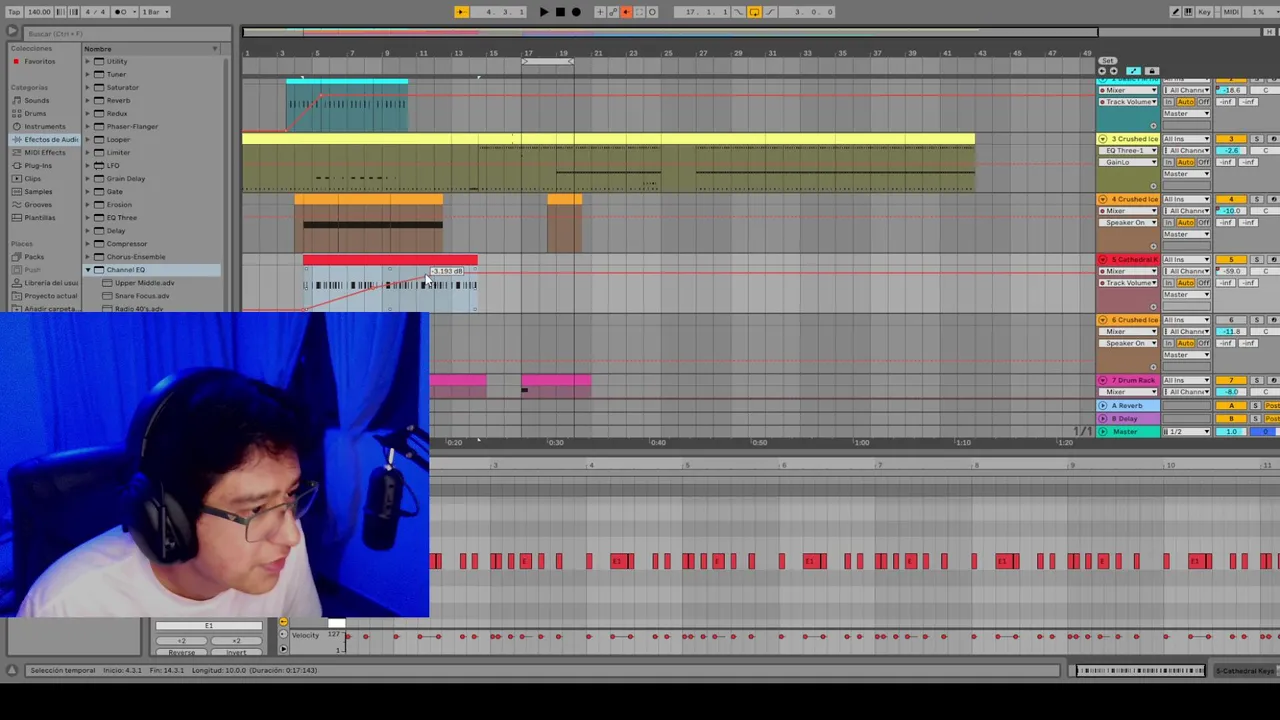Toggle the Automation Arm icon
Screen dimensions: 1280x720
point(613,12)
